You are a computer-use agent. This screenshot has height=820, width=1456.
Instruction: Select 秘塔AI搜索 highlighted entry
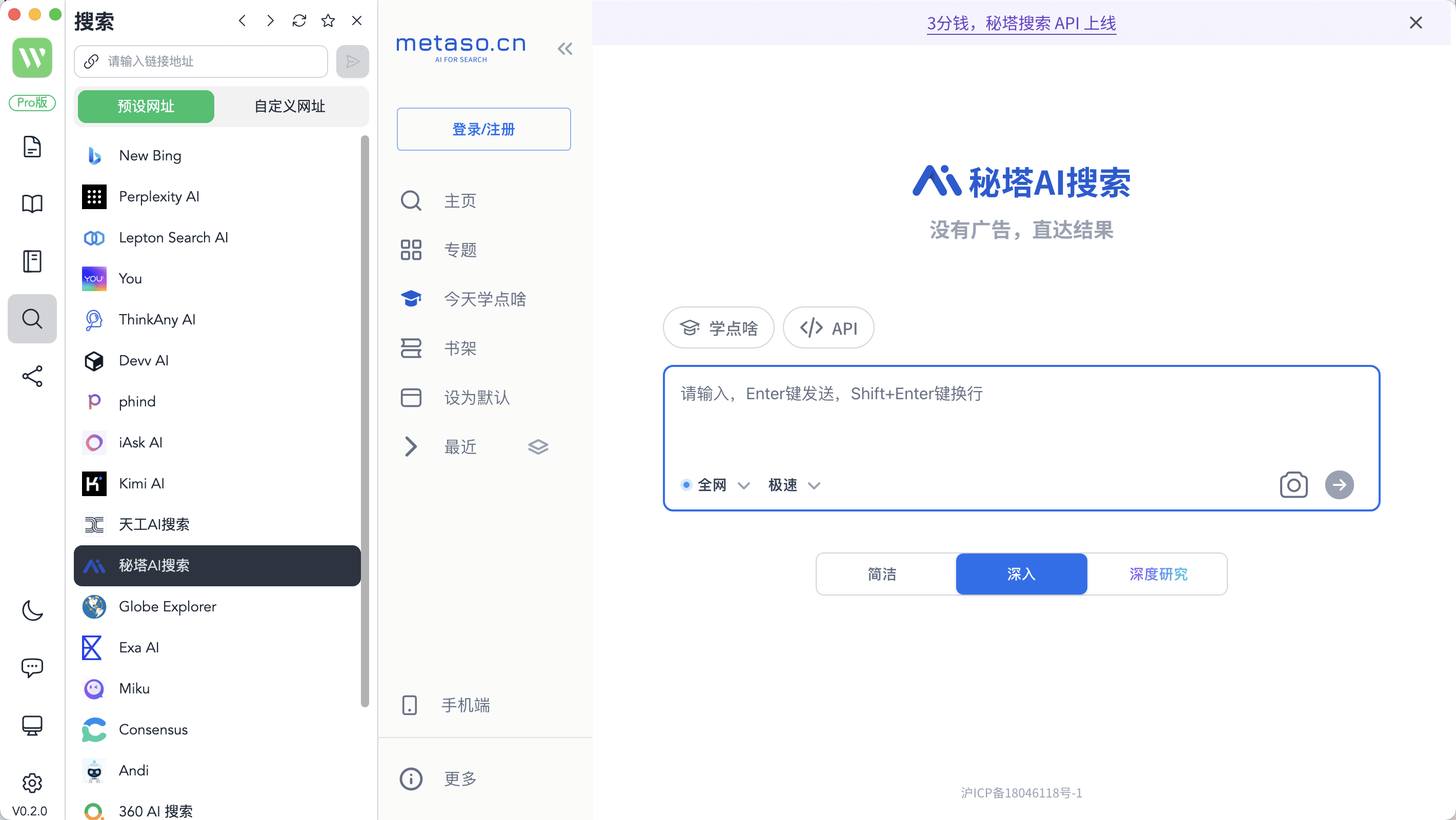[x=217, y=566]
